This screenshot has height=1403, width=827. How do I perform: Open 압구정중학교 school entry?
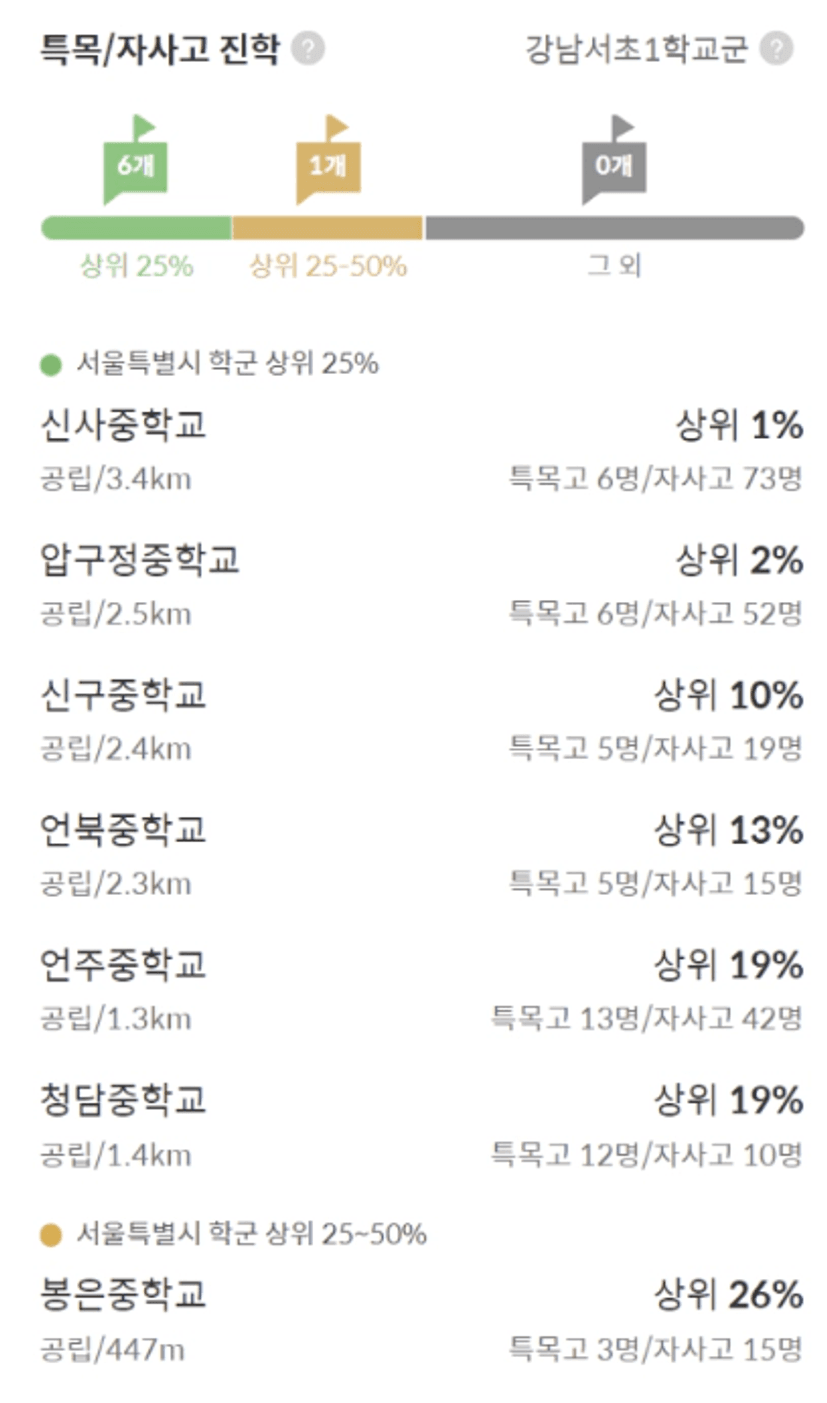(140, 560)
